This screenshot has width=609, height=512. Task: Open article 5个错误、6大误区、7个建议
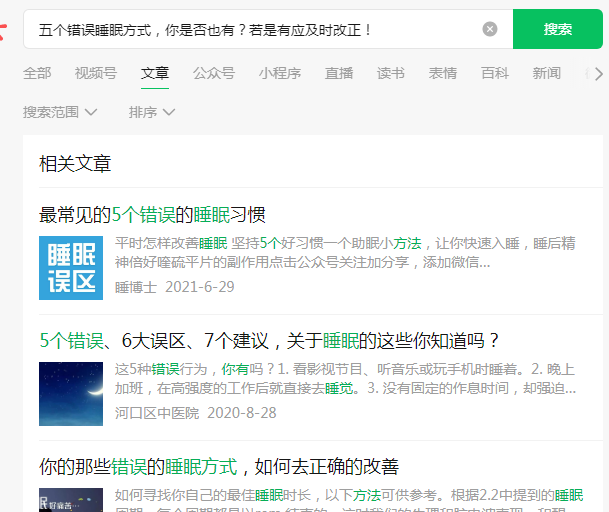[269, 341]
